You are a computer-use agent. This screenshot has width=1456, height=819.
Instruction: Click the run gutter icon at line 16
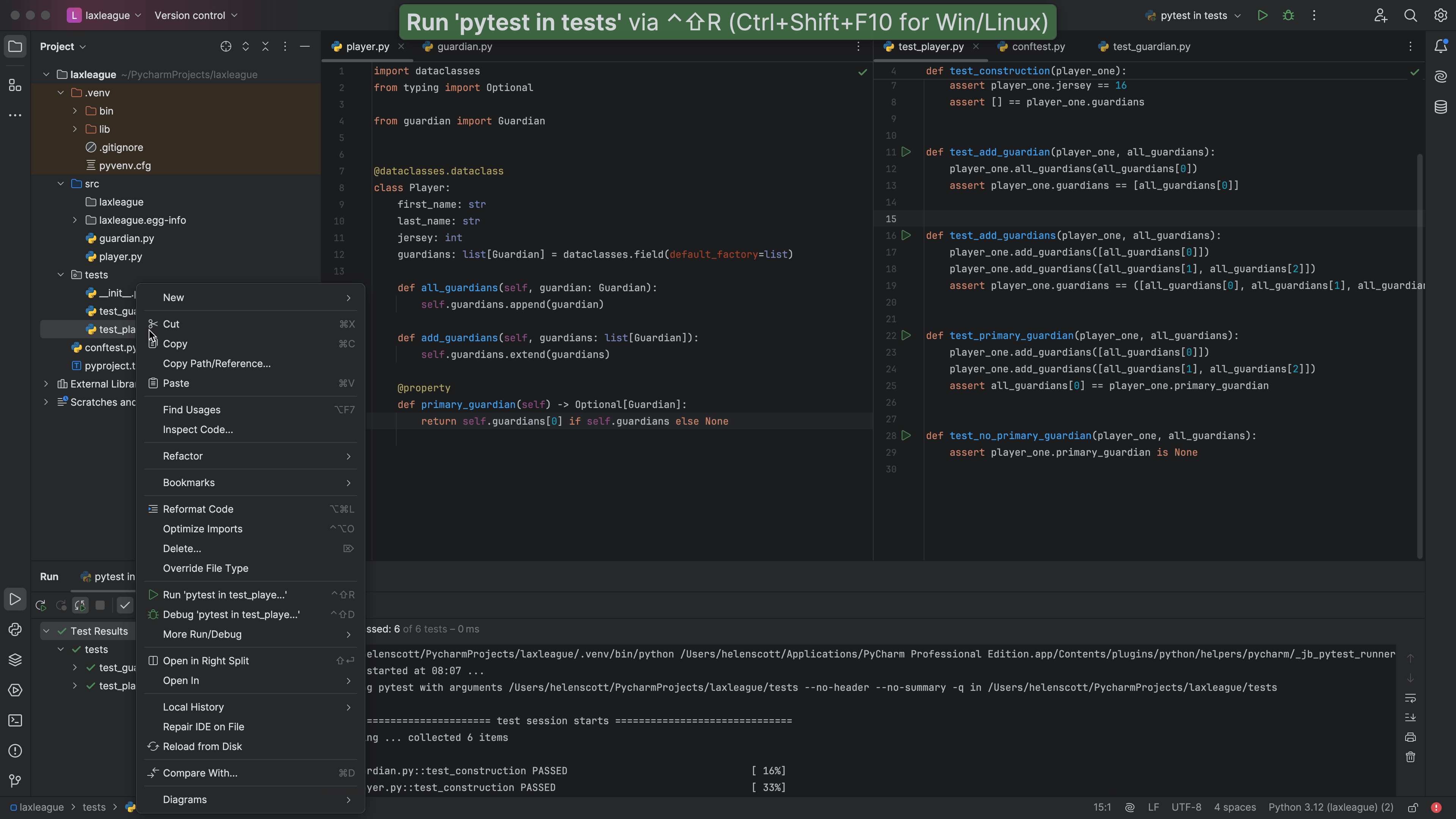tap(907, 236)
